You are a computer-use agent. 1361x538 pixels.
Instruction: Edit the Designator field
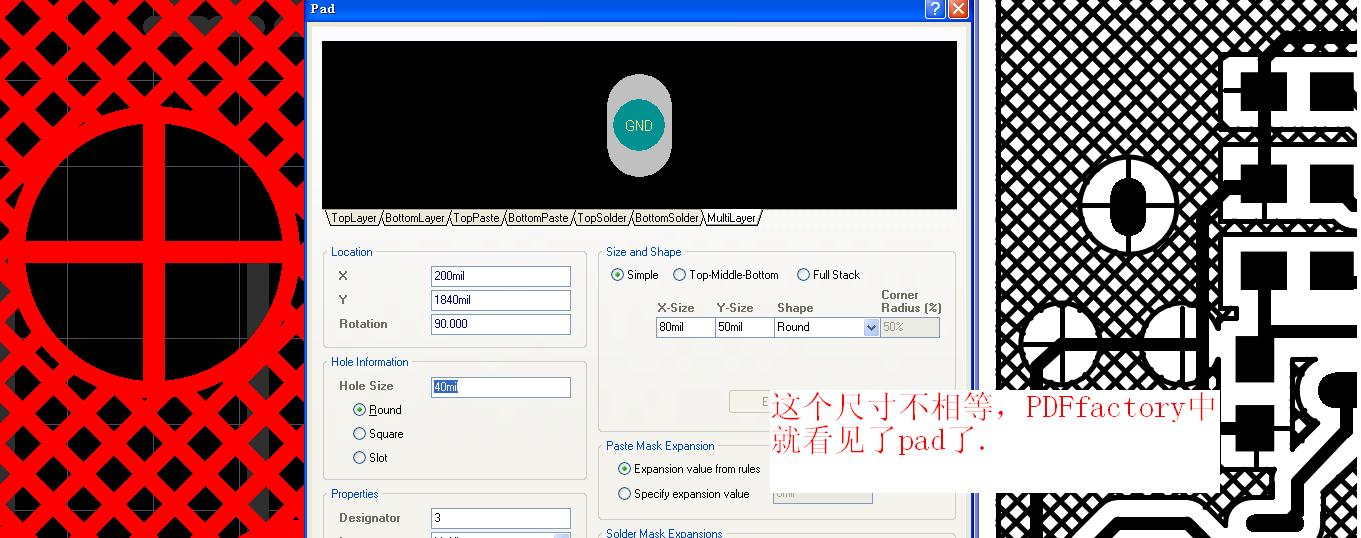pyautogui.click(x=501, y=518)
